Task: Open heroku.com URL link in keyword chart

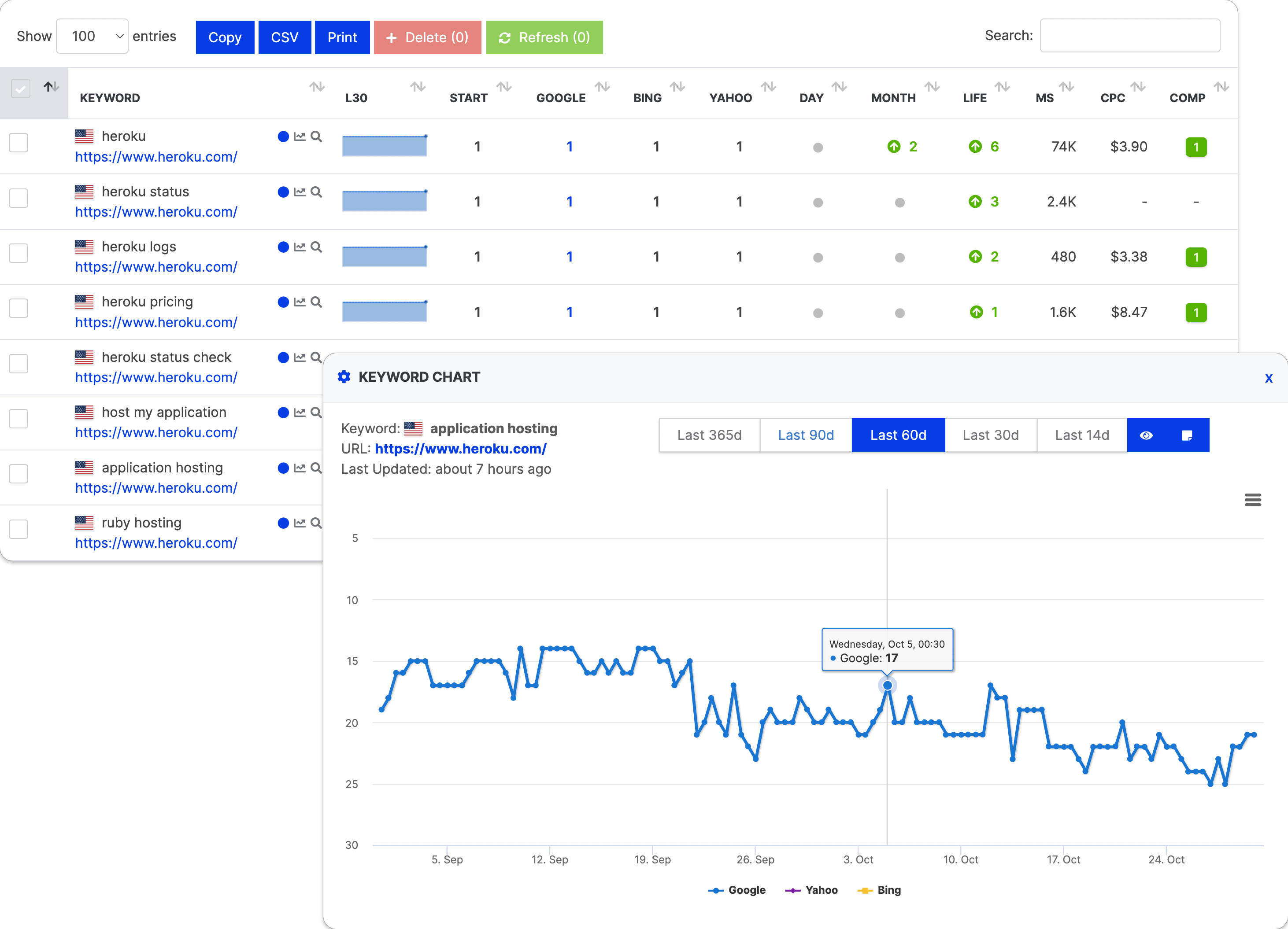Action: [461, 449]
